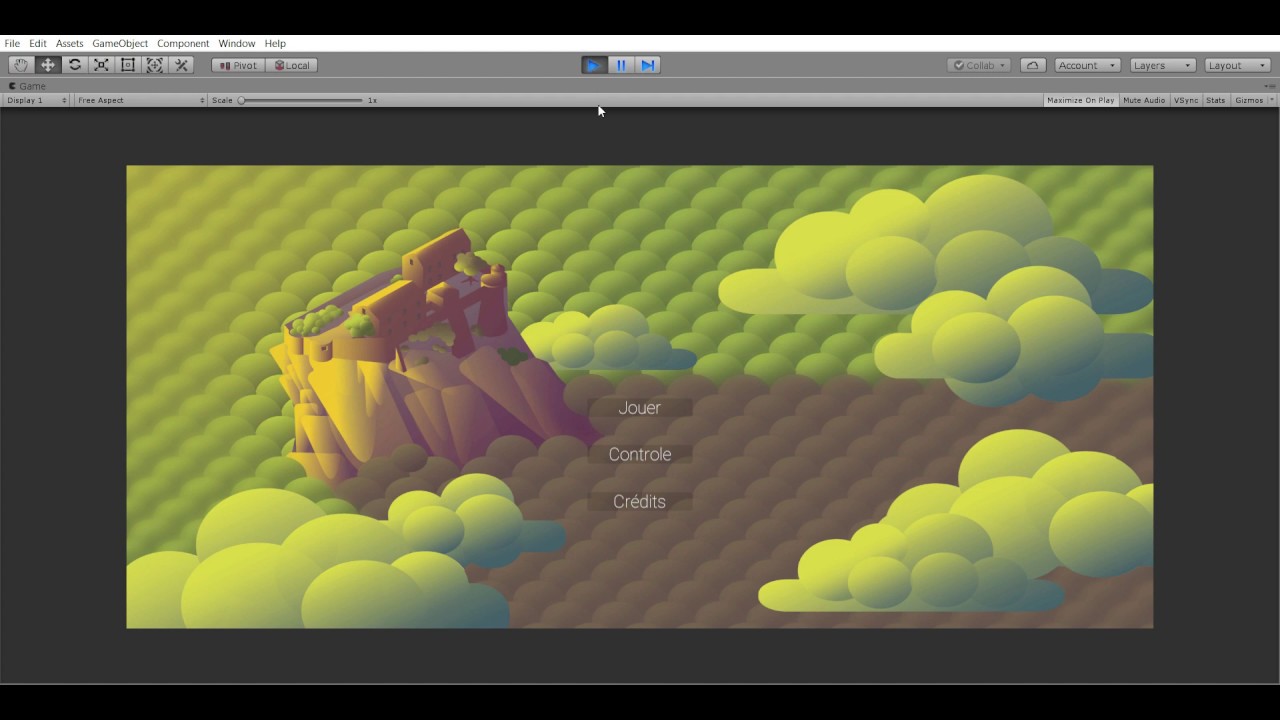The height and width of the screenshot is (720, 1280).
Task: Open the Window menu
Action: 237,44
